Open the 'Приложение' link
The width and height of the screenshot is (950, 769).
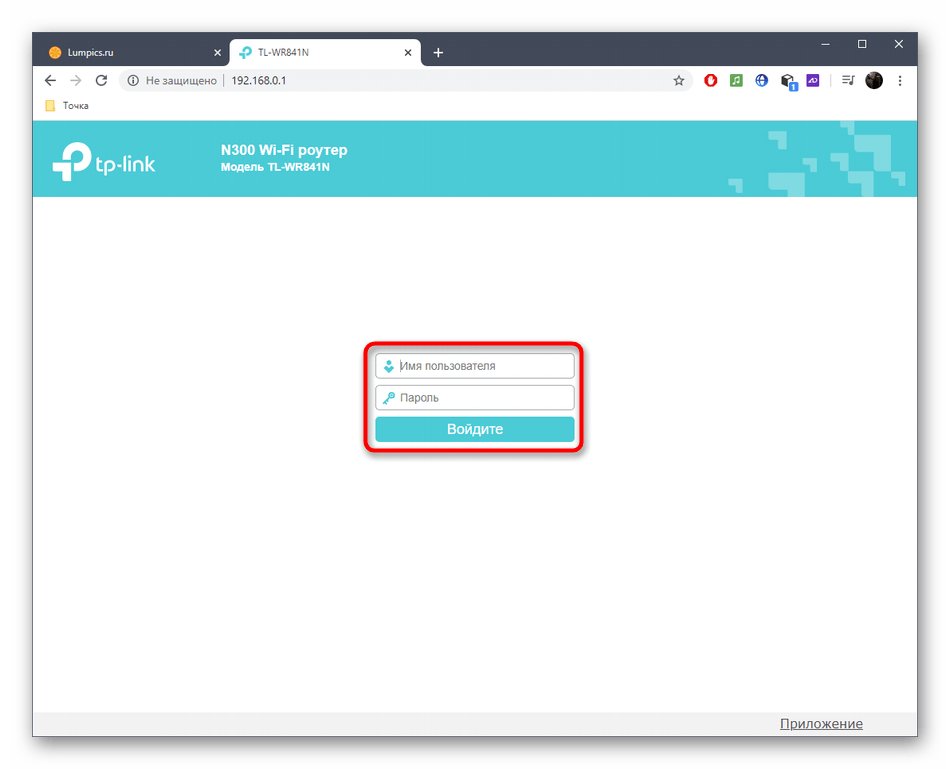[x=820, y=724]
